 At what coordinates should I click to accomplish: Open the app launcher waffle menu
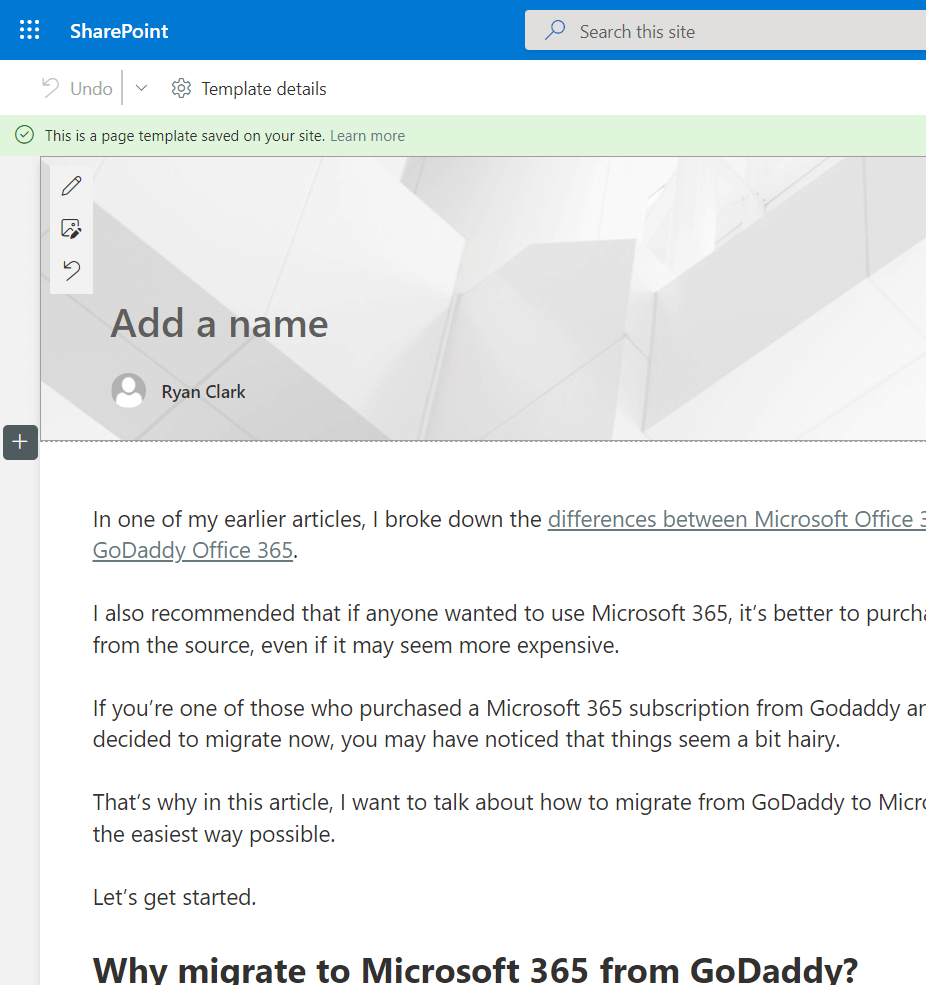pos(30,30)
